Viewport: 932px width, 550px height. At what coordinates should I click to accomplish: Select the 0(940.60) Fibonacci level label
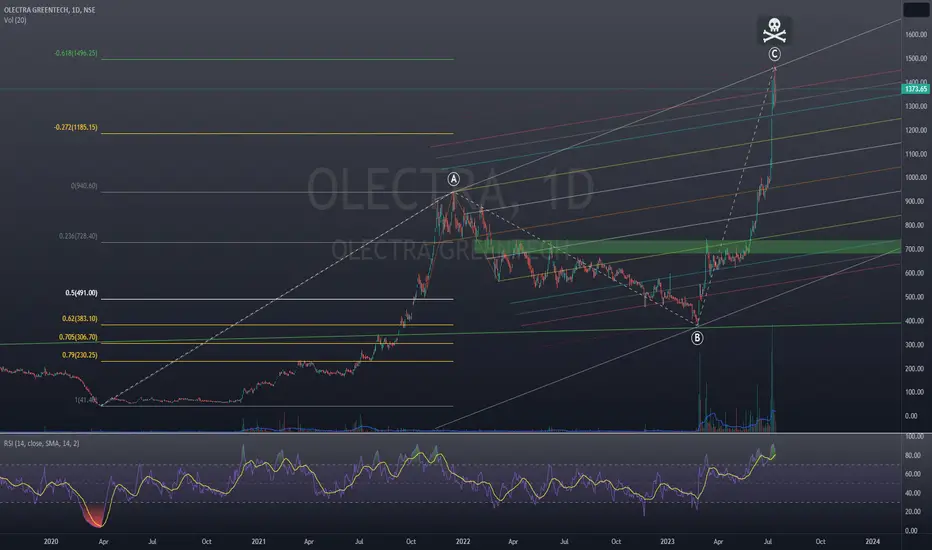click(x=84, y=186)
